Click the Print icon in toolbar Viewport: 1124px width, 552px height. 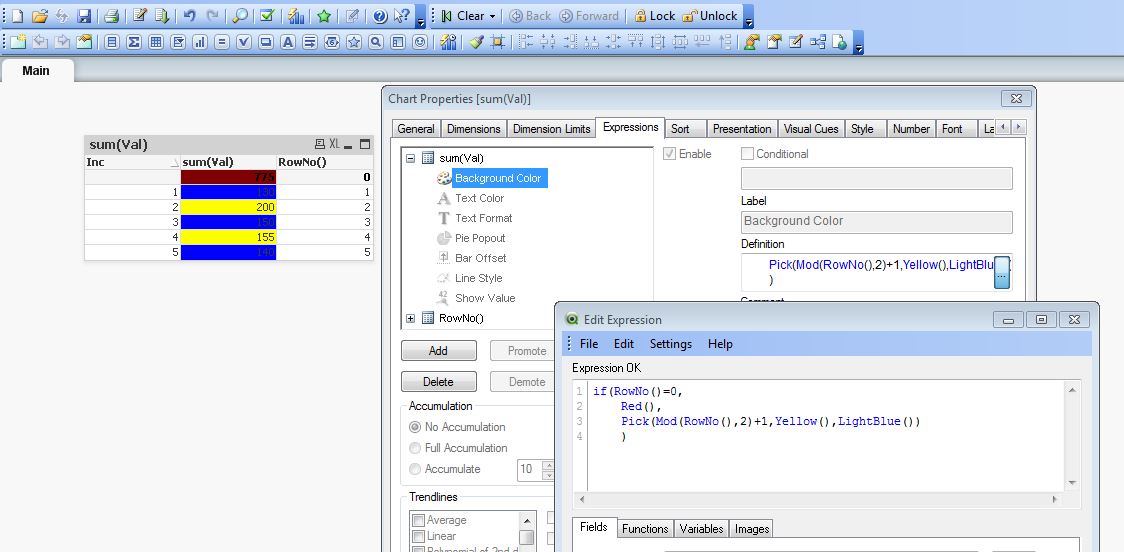(112, 16)
